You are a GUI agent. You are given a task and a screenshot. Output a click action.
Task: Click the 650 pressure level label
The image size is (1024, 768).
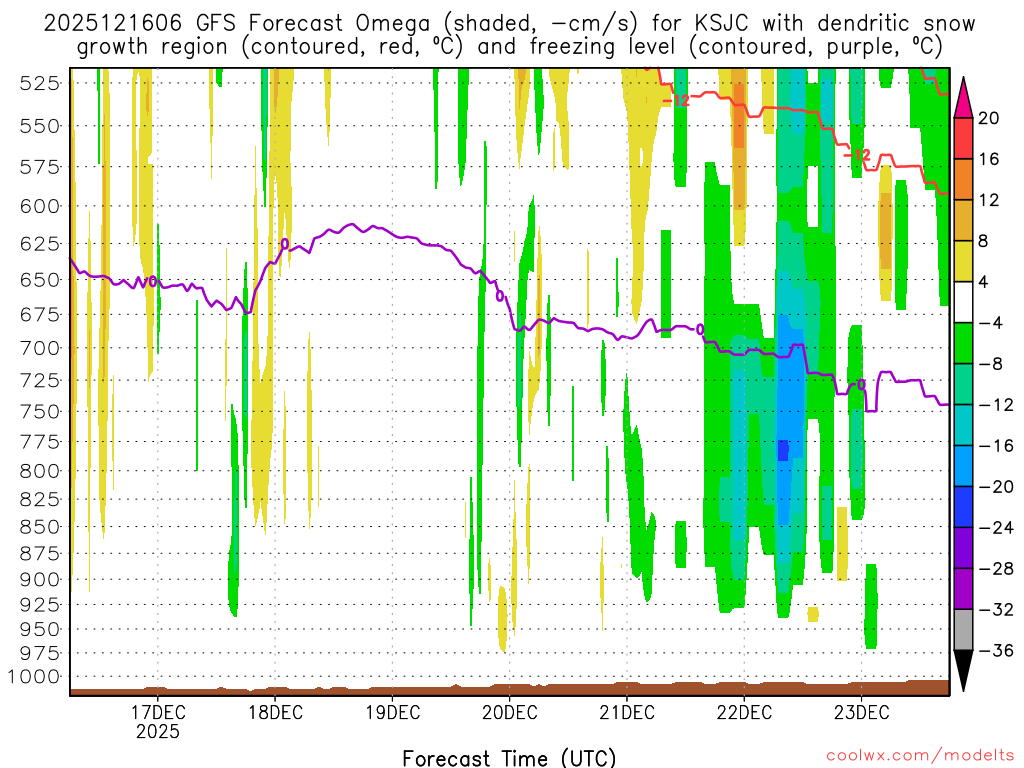(x=39, y=280)
